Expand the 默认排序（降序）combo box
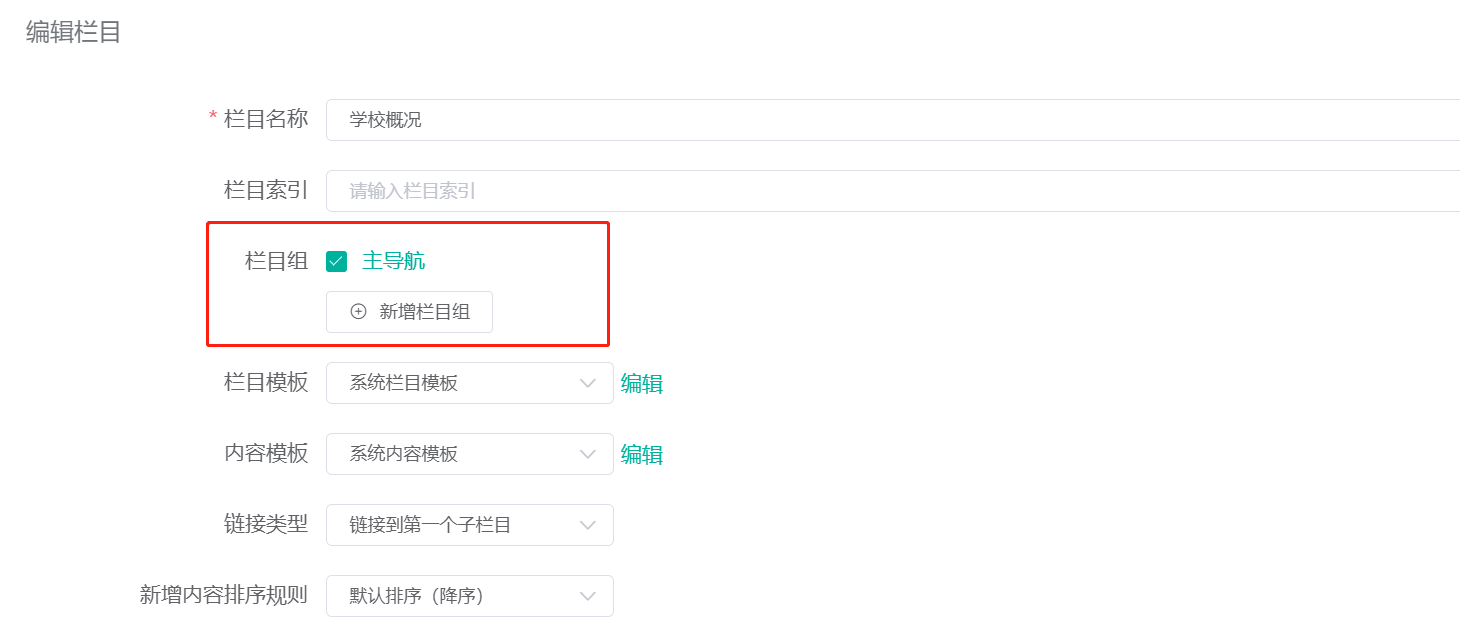Image resolution: width=1460 pixels, height=638 pixels. pyautogui.click(x=470, y=596)
